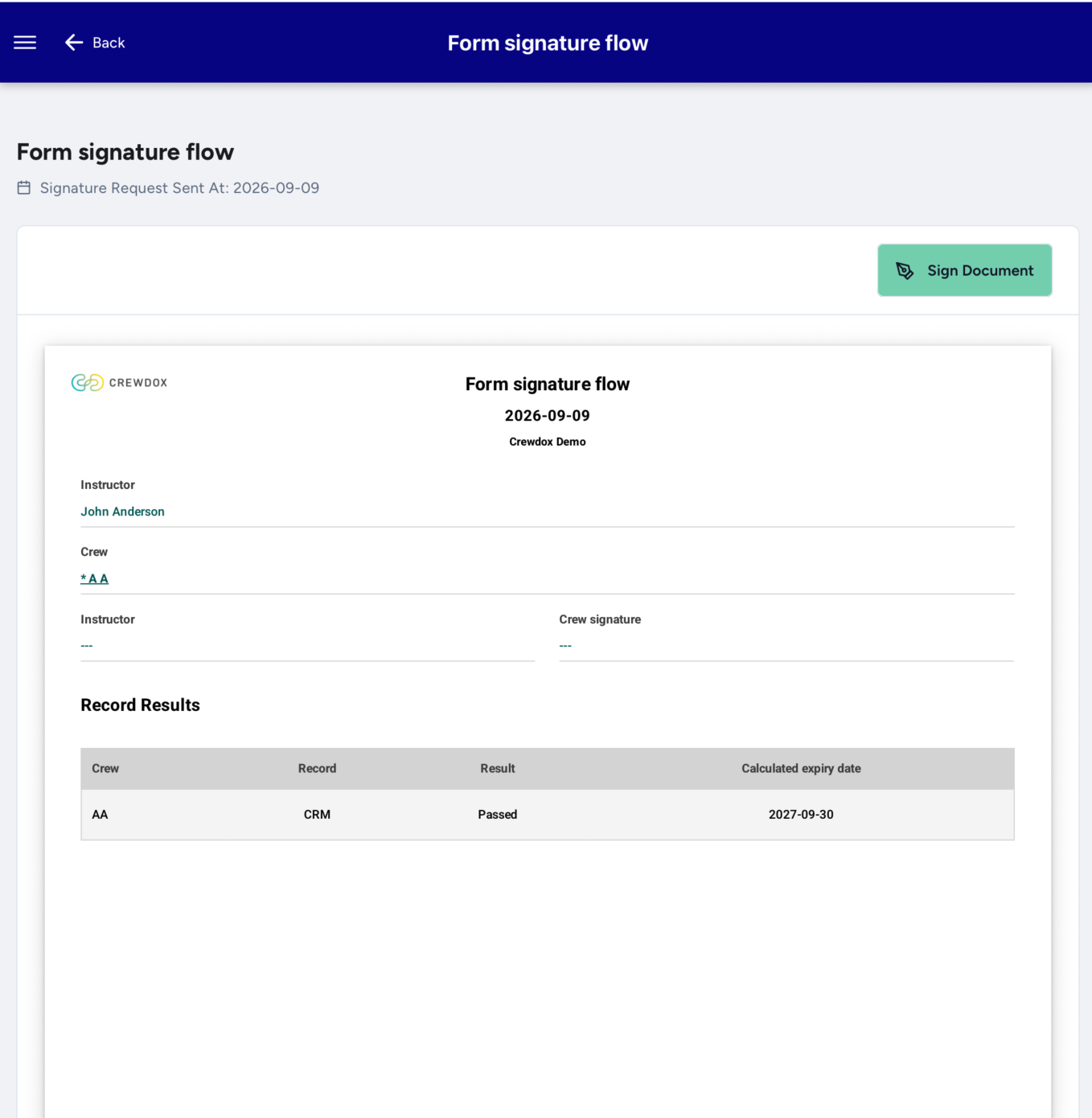Image resolution: width=1092 pixels, height=1118 pixels.
Task: Click the Crew column header
Action: click(105, 768)
